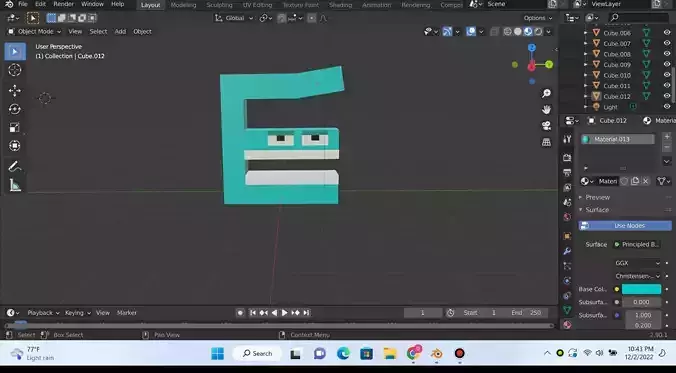This screenshot has width=676, height=373.
Task: Click the navigation gizmo Y axis
Action: pos(549,65)
